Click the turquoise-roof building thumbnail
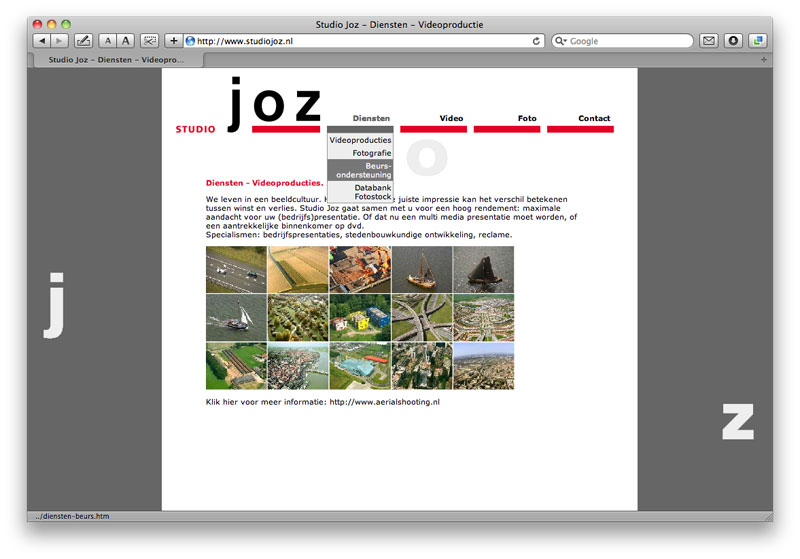The height and width of the screenshot is (559, 800). 360,366
